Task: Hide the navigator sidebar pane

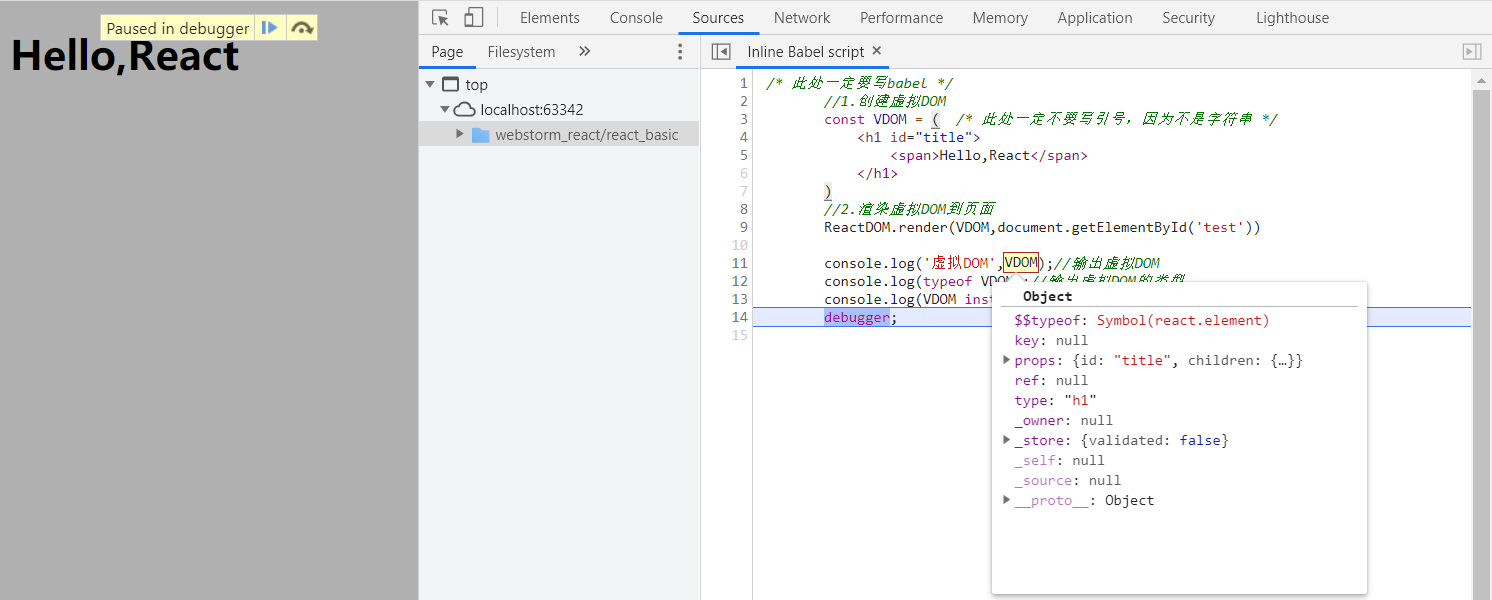Action: coord(719,51)
